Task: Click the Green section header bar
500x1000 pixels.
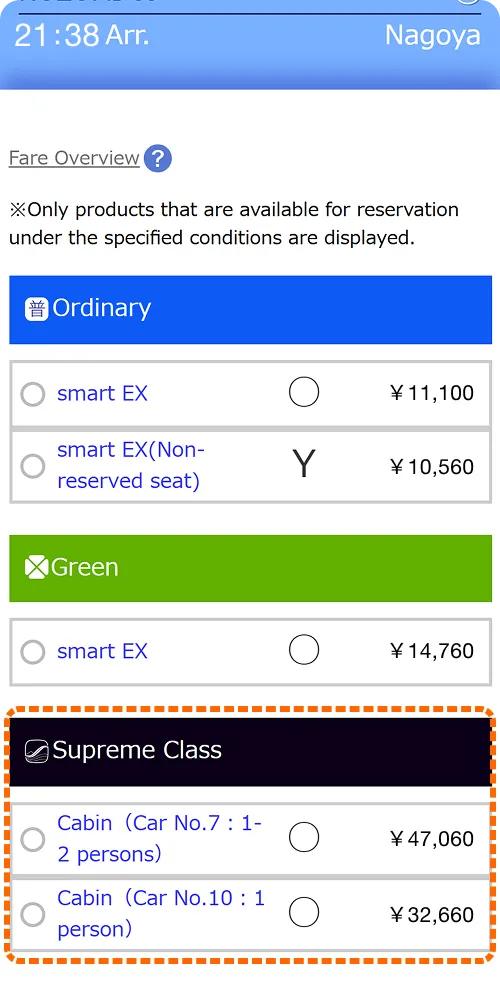Action: coord(251,568)
